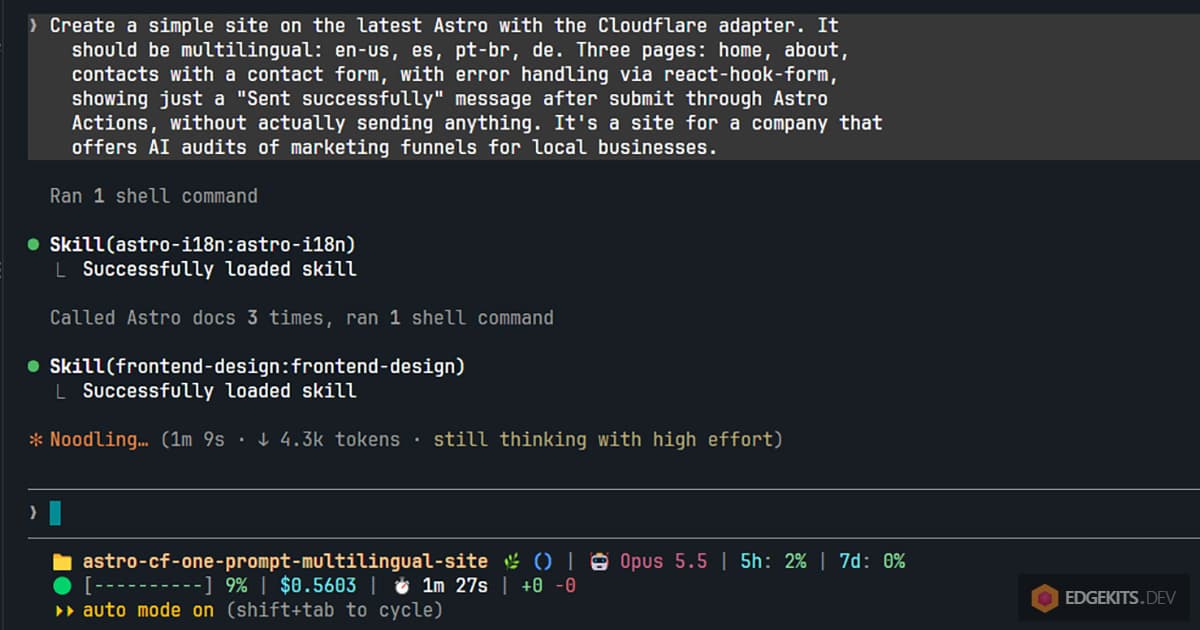
Task: Click the "↓ 4.3k tokens" counter
Action: (x=328, y=440)
